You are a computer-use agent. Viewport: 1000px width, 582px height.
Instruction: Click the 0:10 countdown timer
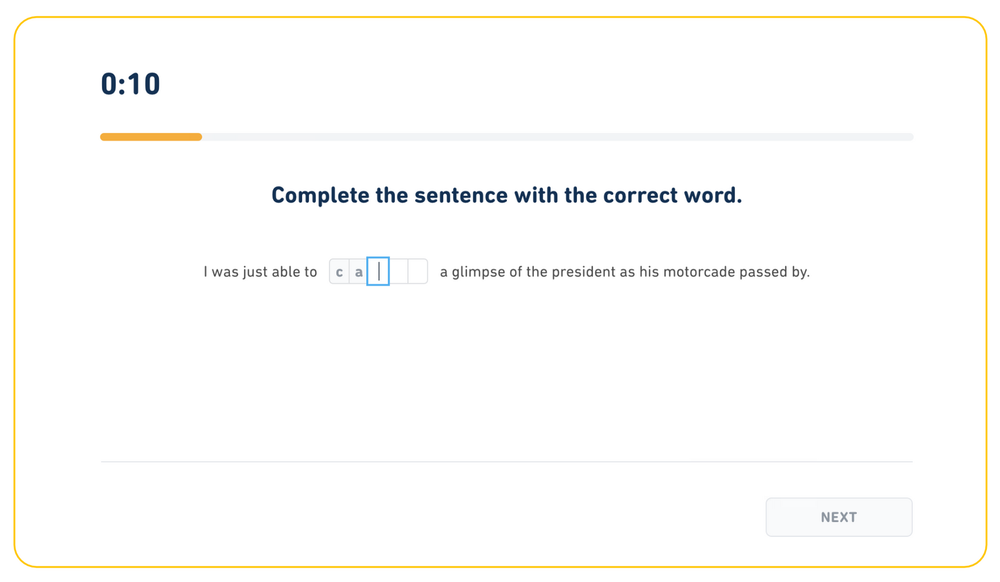[x=128, y=84]
